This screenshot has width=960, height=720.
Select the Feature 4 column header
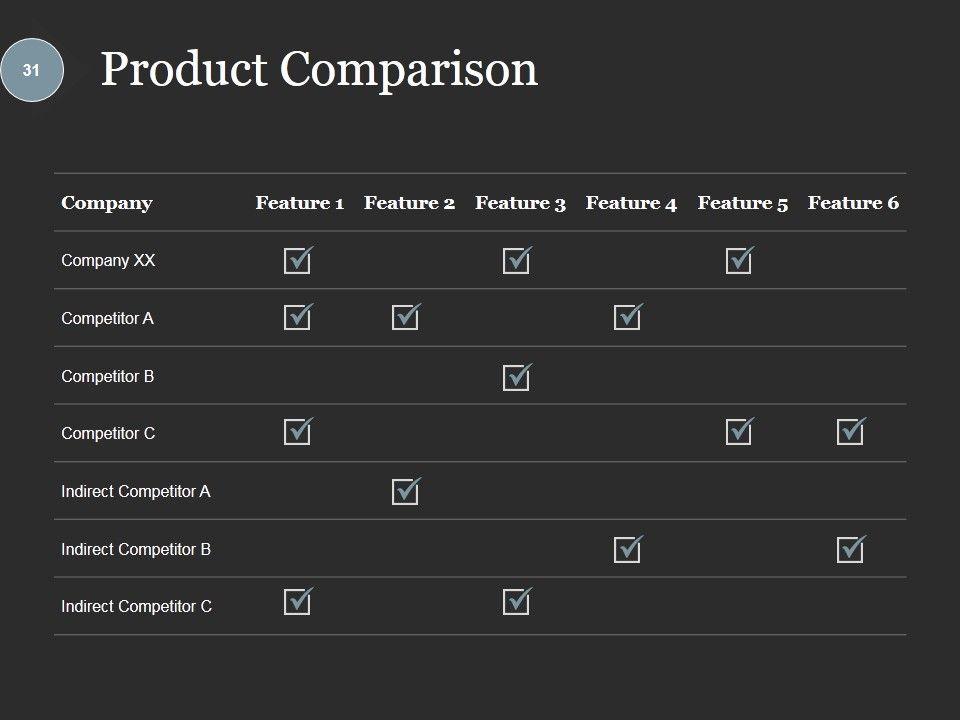tap(631, 203)
